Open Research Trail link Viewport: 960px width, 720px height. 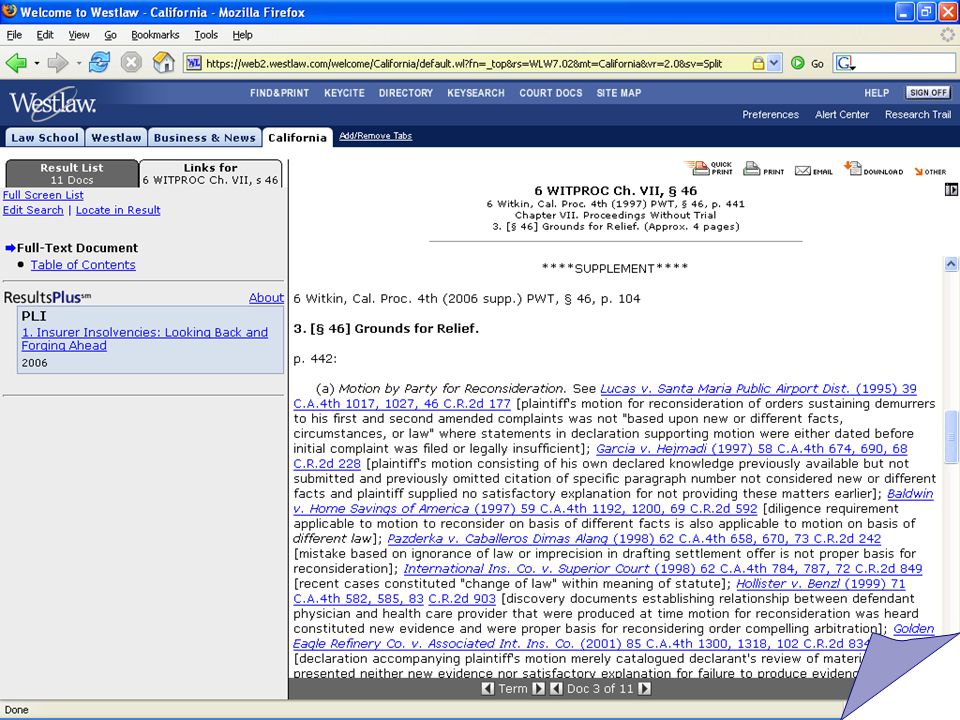[918, 114]
